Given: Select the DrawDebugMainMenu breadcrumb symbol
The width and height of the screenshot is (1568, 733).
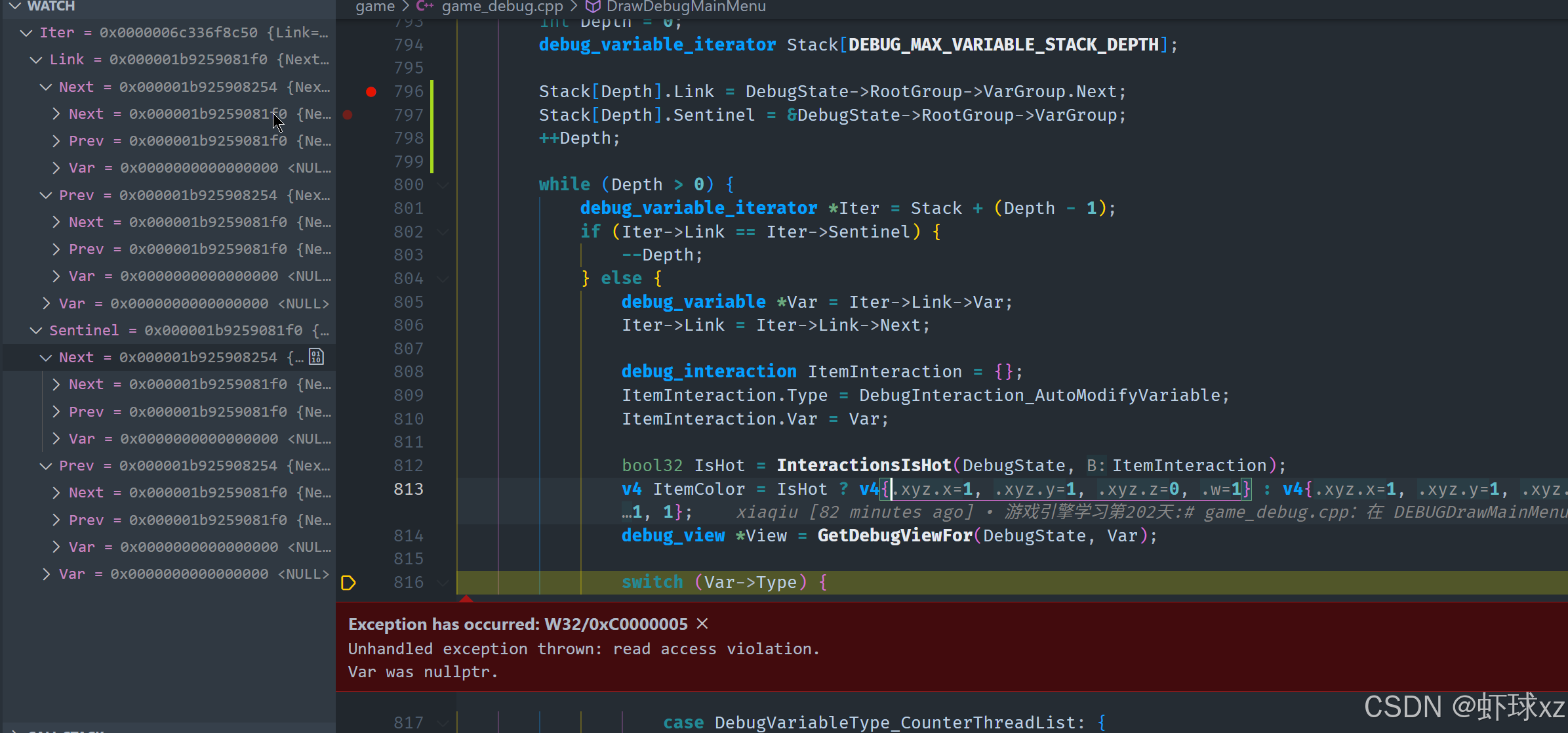Looking at the screenshot, I should coord(686,7).
